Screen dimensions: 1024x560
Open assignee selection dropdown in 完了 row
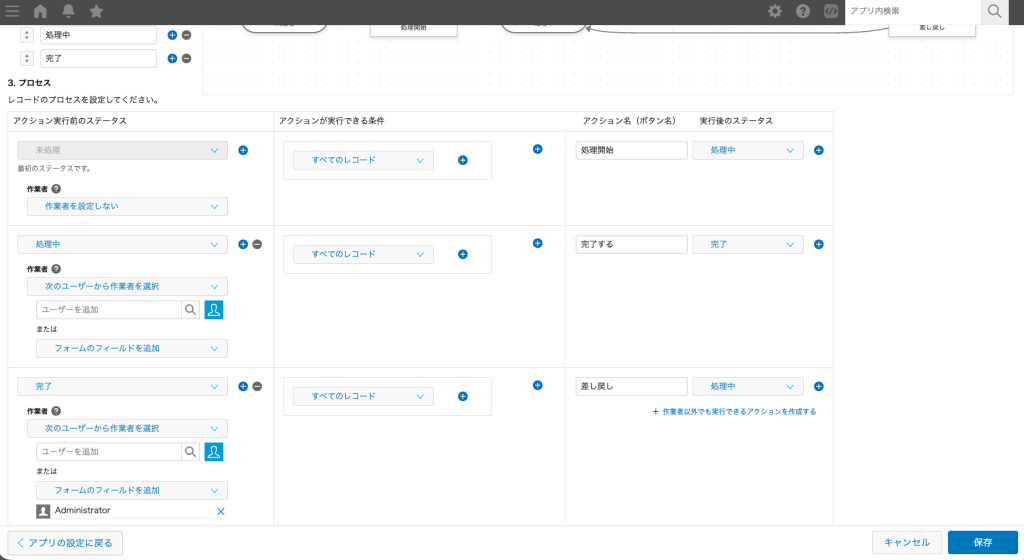tap(127, 429)
